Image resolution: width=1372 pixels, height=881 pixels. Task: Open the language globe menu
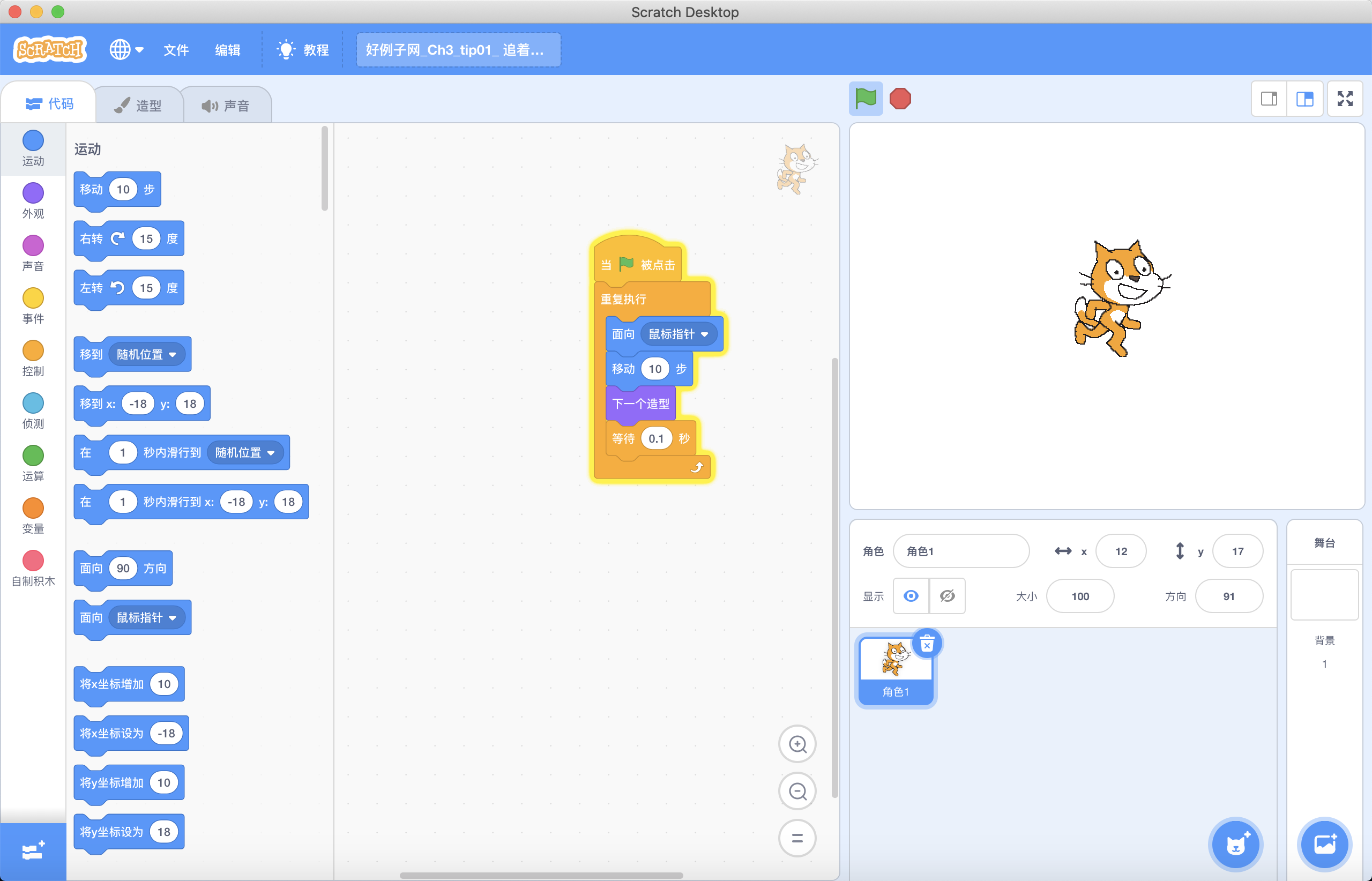[126, 50]
